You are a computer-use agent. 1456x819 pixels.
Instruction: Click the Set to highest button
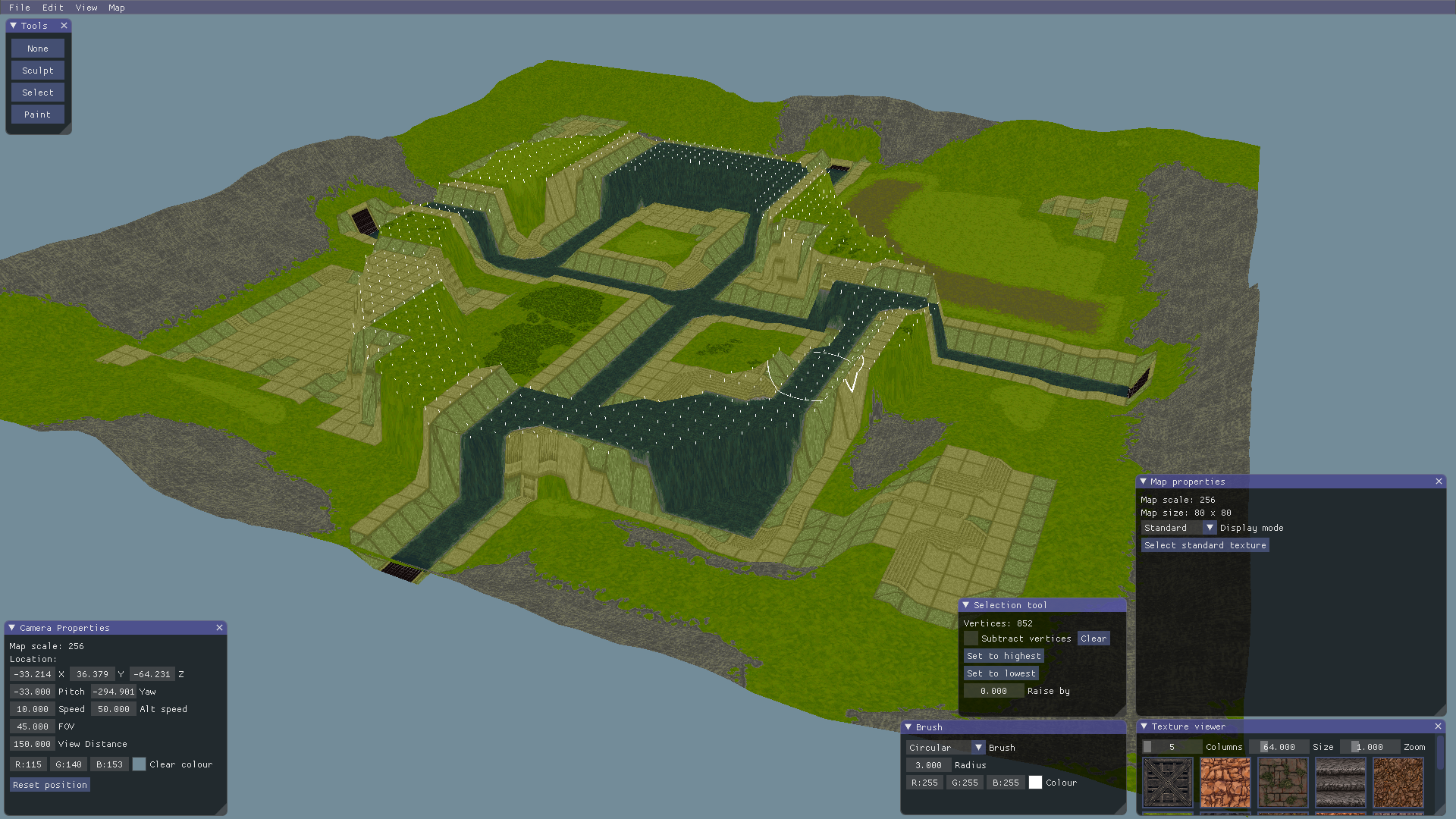point(1003,655)
